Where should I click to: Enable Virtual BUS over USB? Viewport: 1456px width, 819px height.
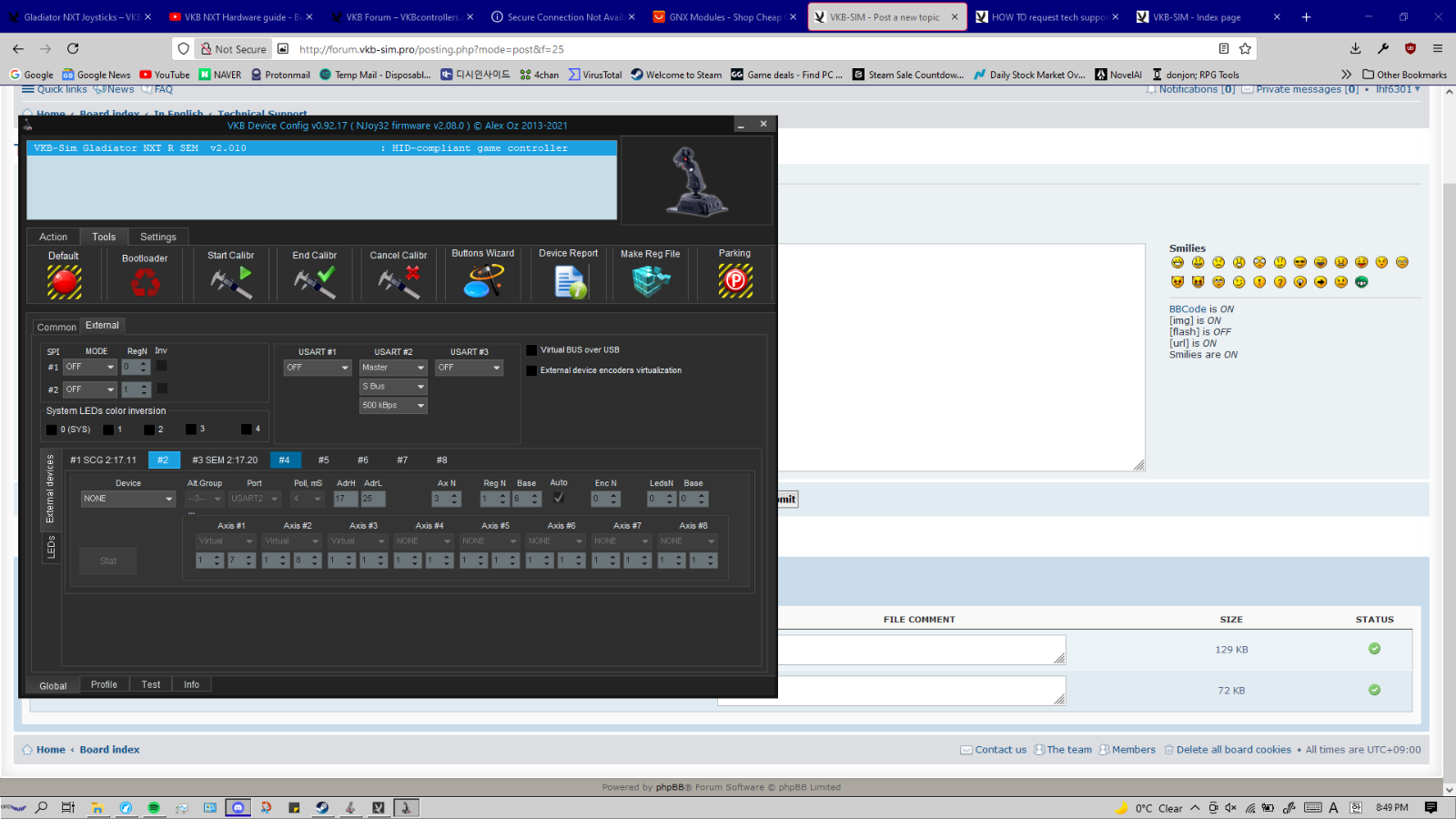pyautogui.click(x=531, y=350)
